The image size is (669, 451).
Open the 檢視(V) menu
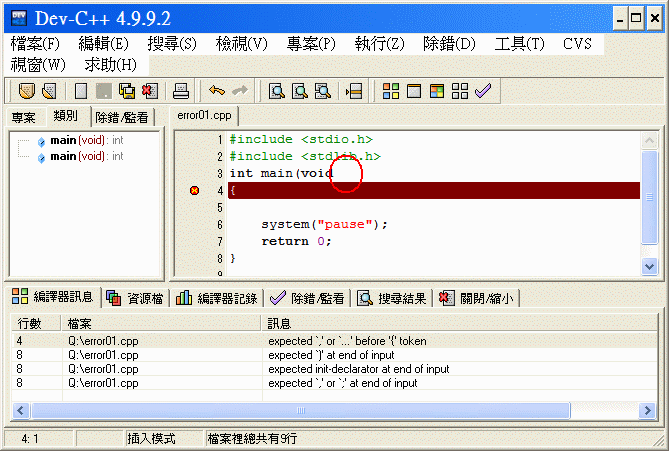(241, 44)
